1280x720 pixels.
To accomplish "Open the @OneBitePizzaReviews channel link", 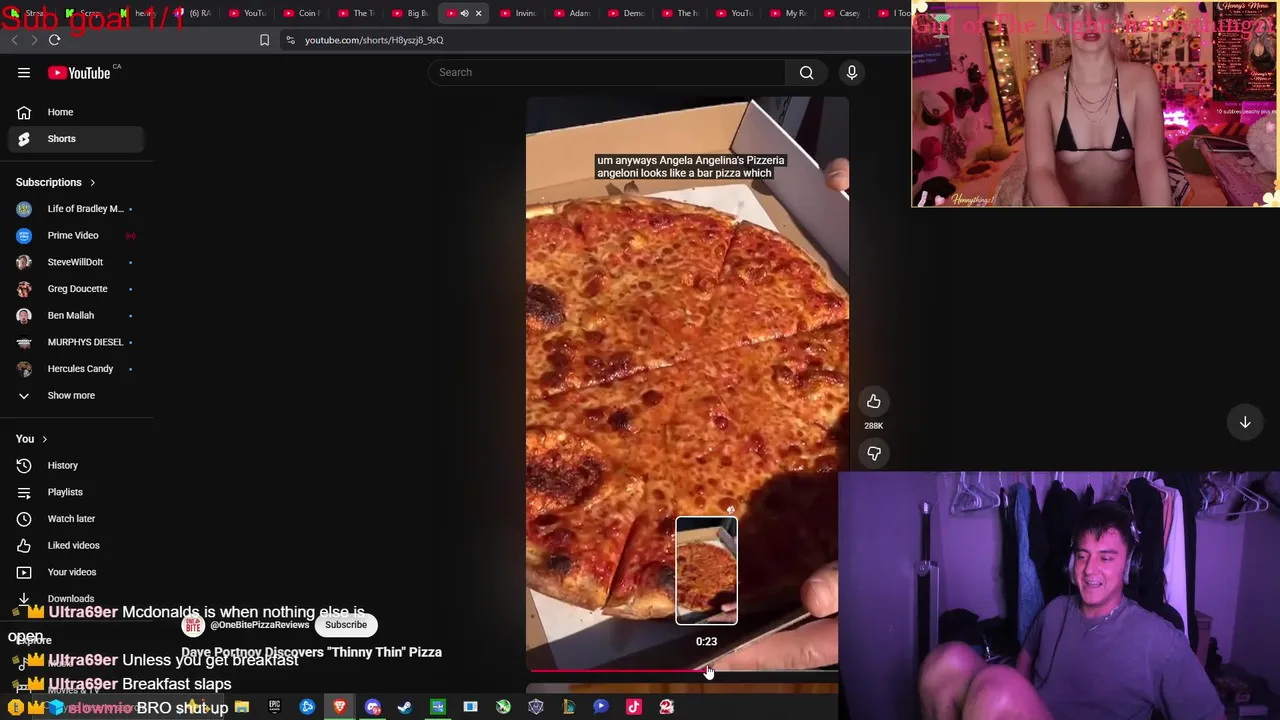I will click(x=260, y=625).
